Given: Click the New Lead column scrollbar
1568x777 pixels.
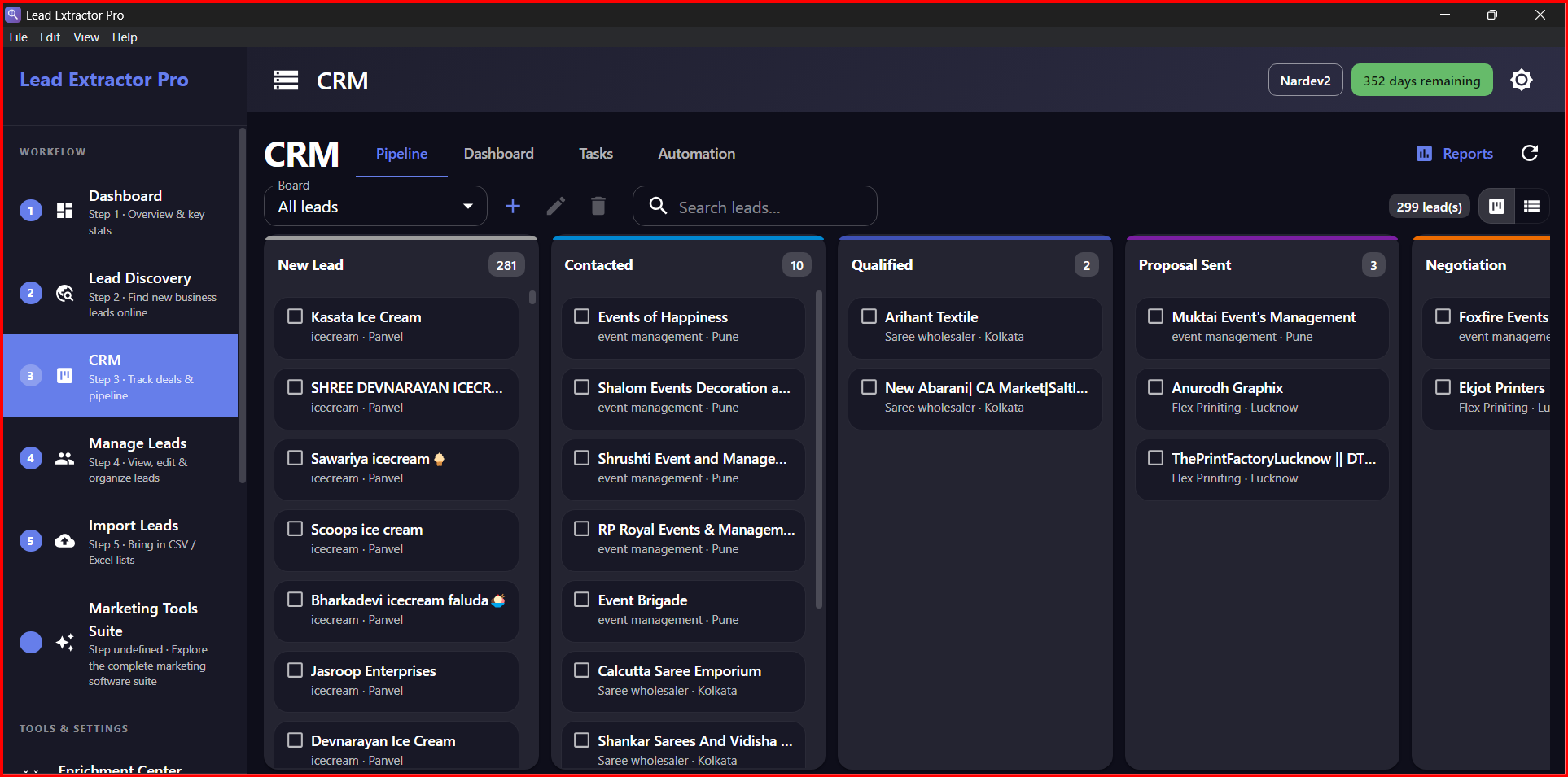Looking at the screenshot, I should point(532,298).
